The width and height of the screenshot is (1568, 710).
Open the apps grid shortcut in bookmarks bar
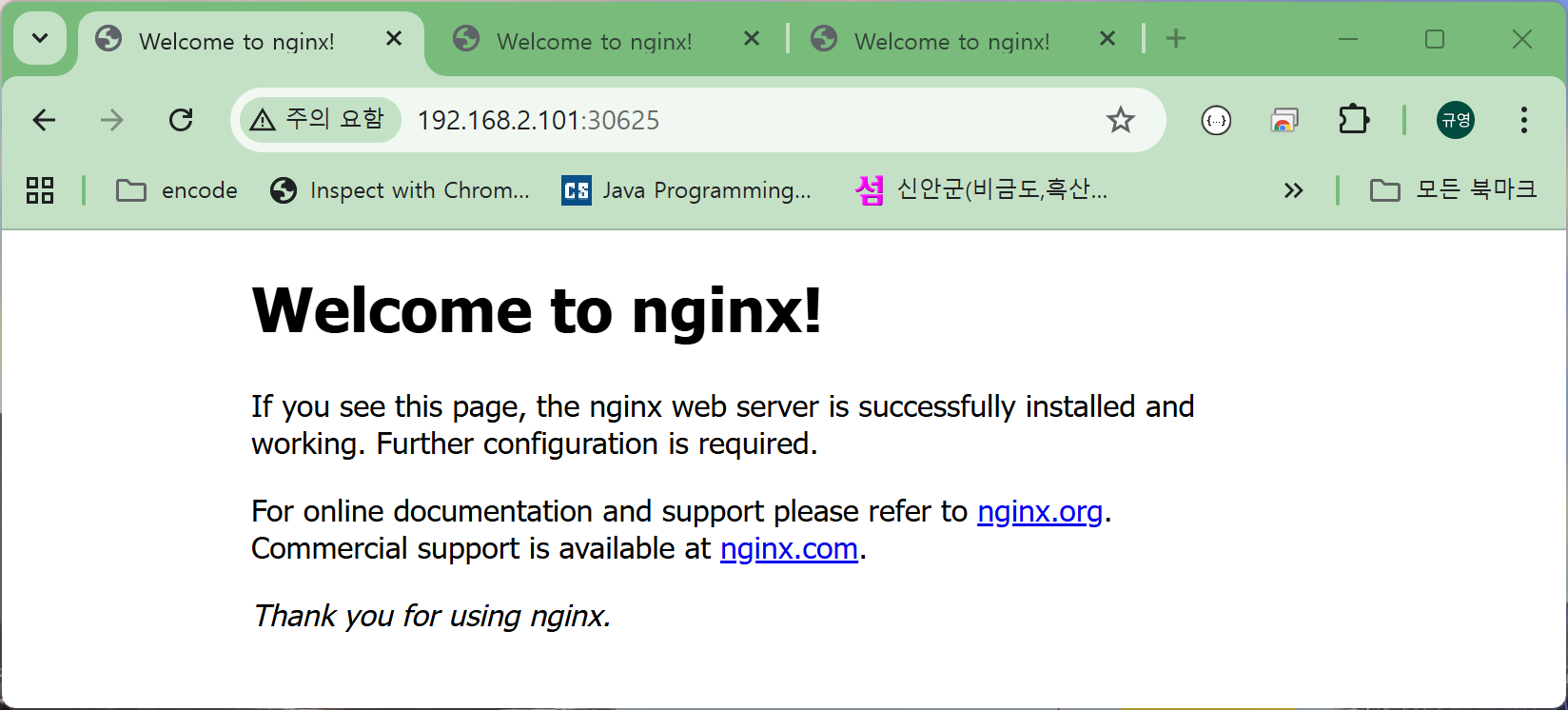click(x=40, y=190)
